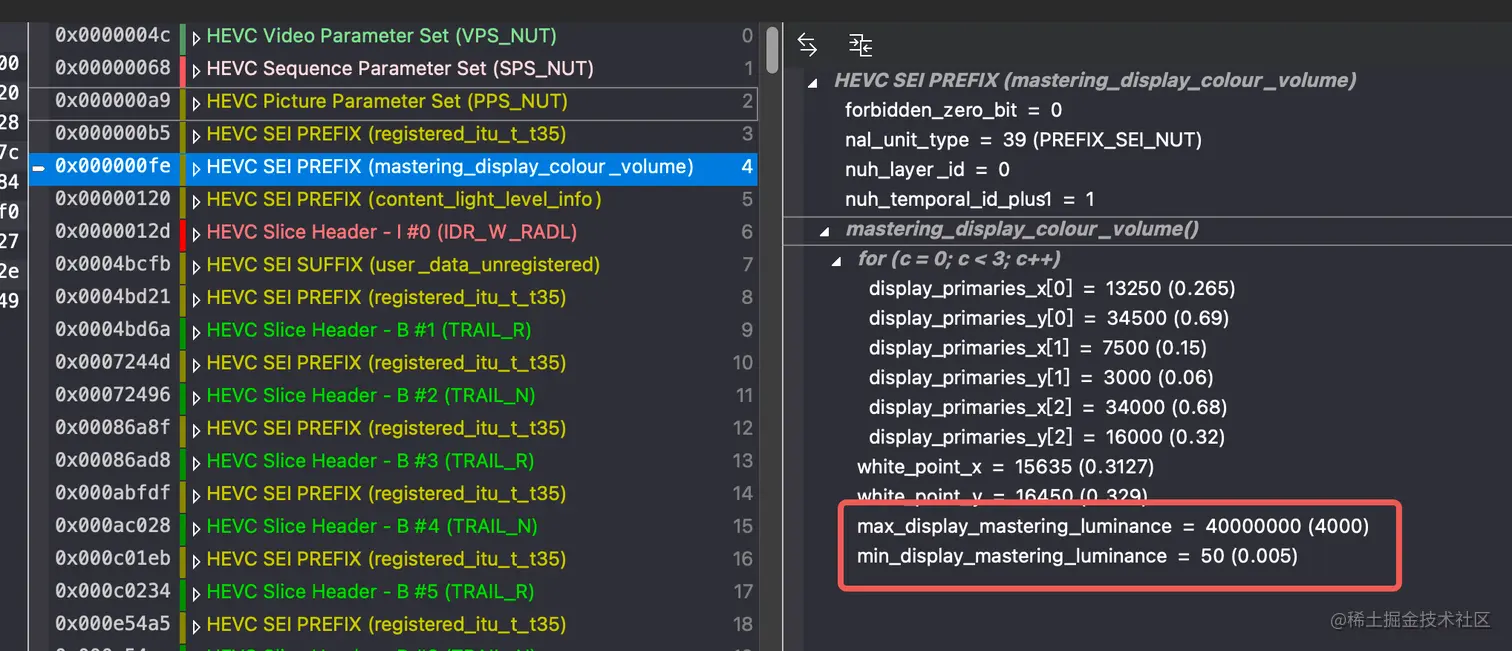
Task: Collapse the for (c = 0; c < 3) loop
Action: click(836, 258)
